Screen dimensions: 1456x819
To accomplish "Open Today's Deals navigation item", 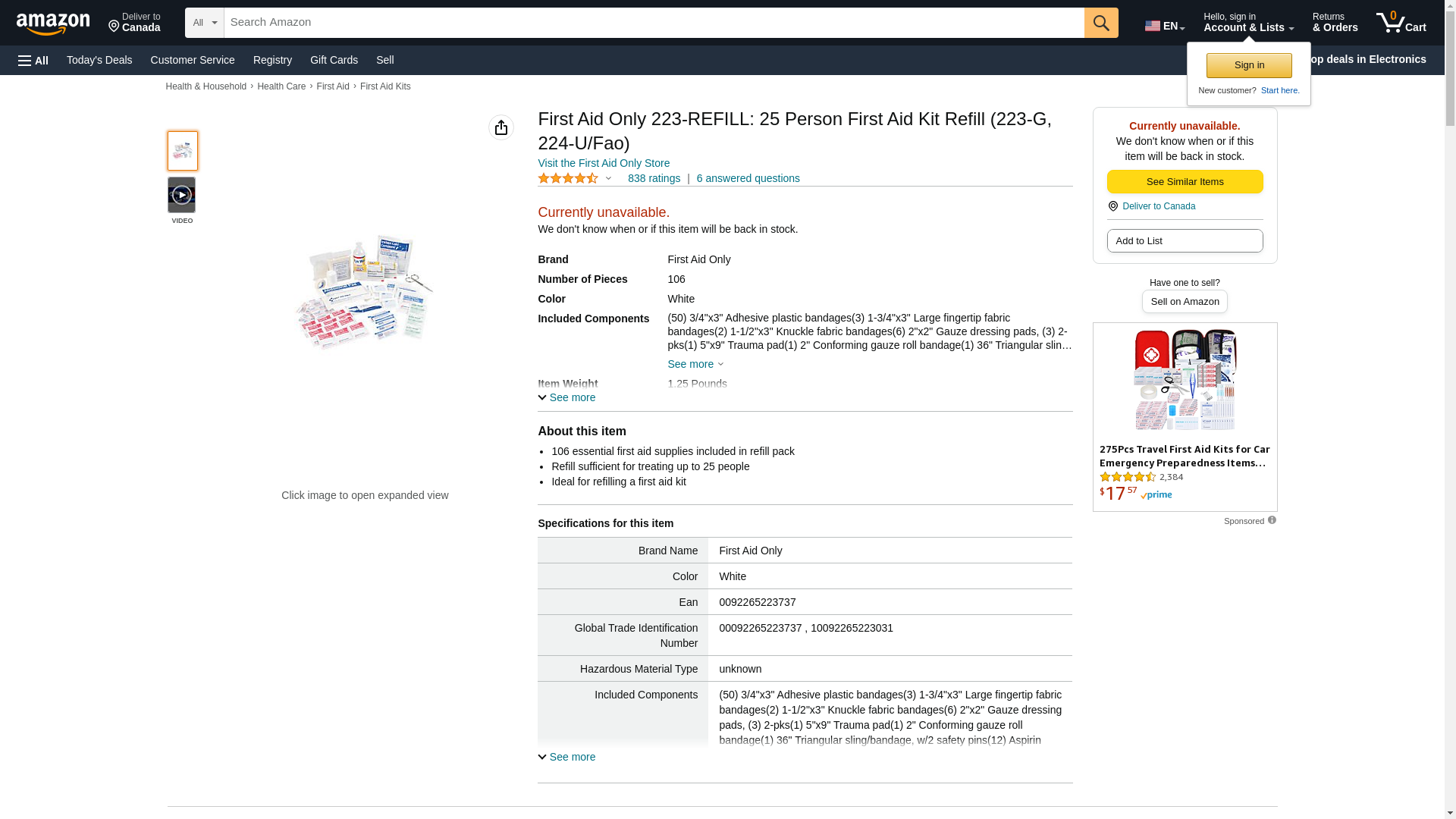I will (99, 60).
